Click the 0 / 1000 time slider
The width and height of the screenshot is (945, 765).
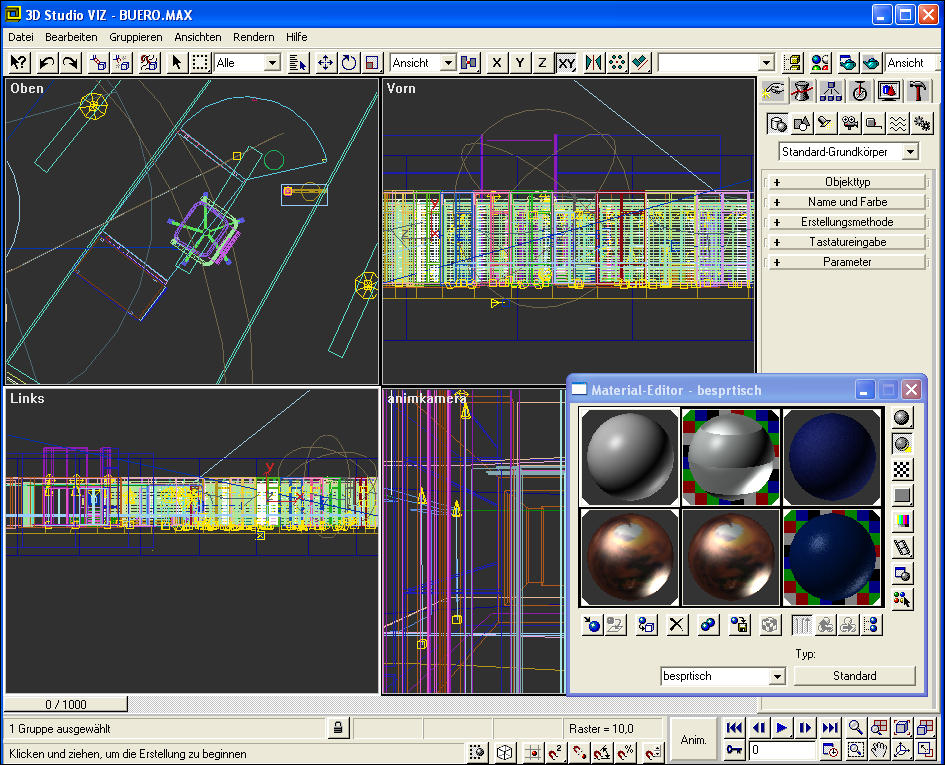tap(66, 704)
